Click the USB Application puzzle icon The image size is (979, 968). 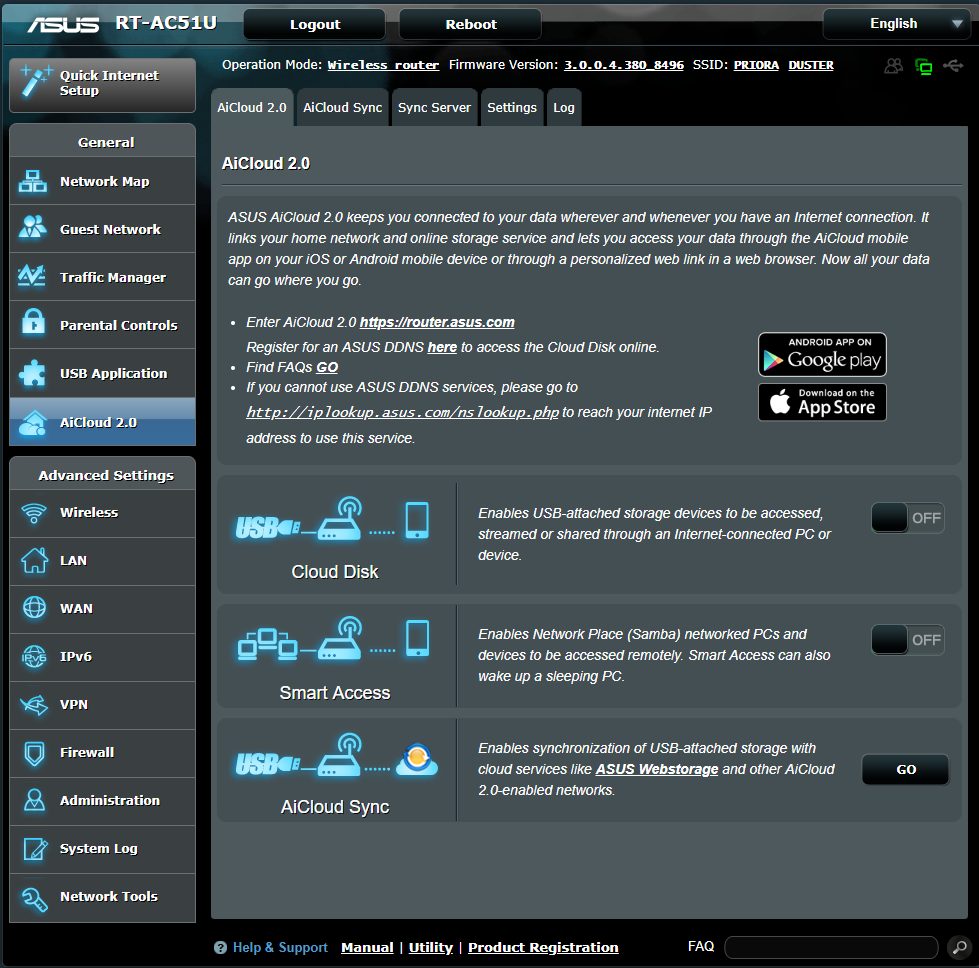32,373
